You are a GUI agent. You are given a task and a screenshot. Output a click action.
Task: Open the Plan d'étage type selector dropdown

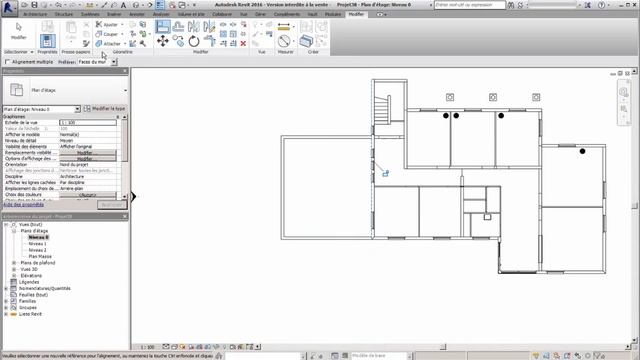[125, 90]
